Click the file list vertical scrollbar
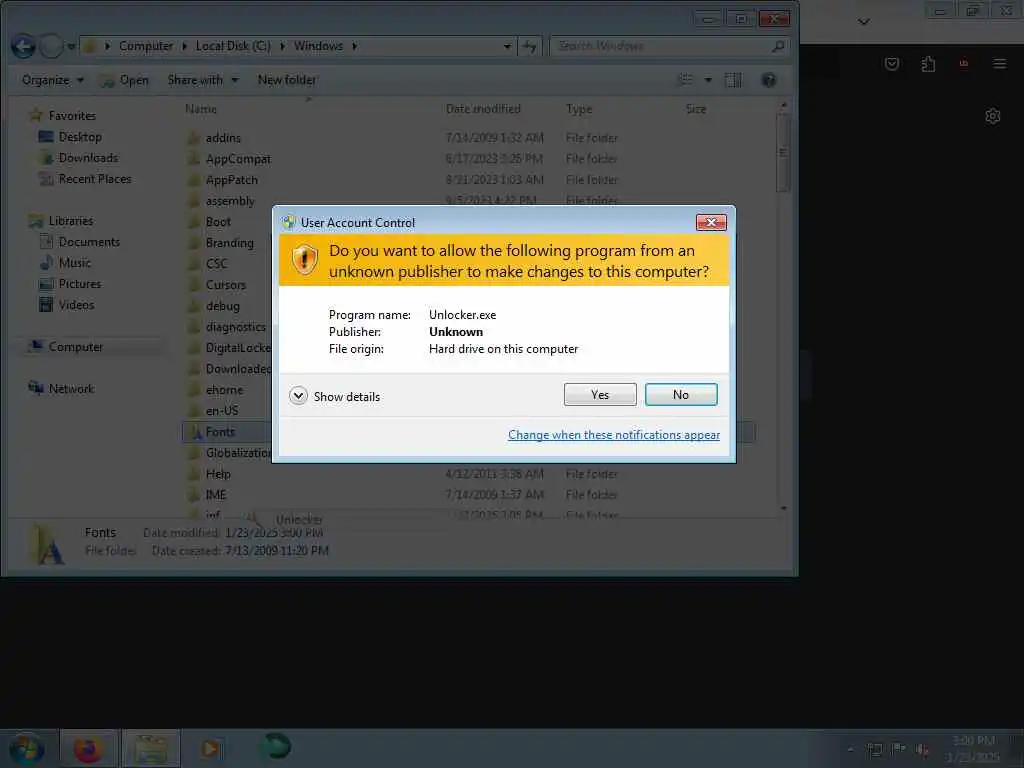This screenshot has width=1024, height=768. [x=783, y=153]
